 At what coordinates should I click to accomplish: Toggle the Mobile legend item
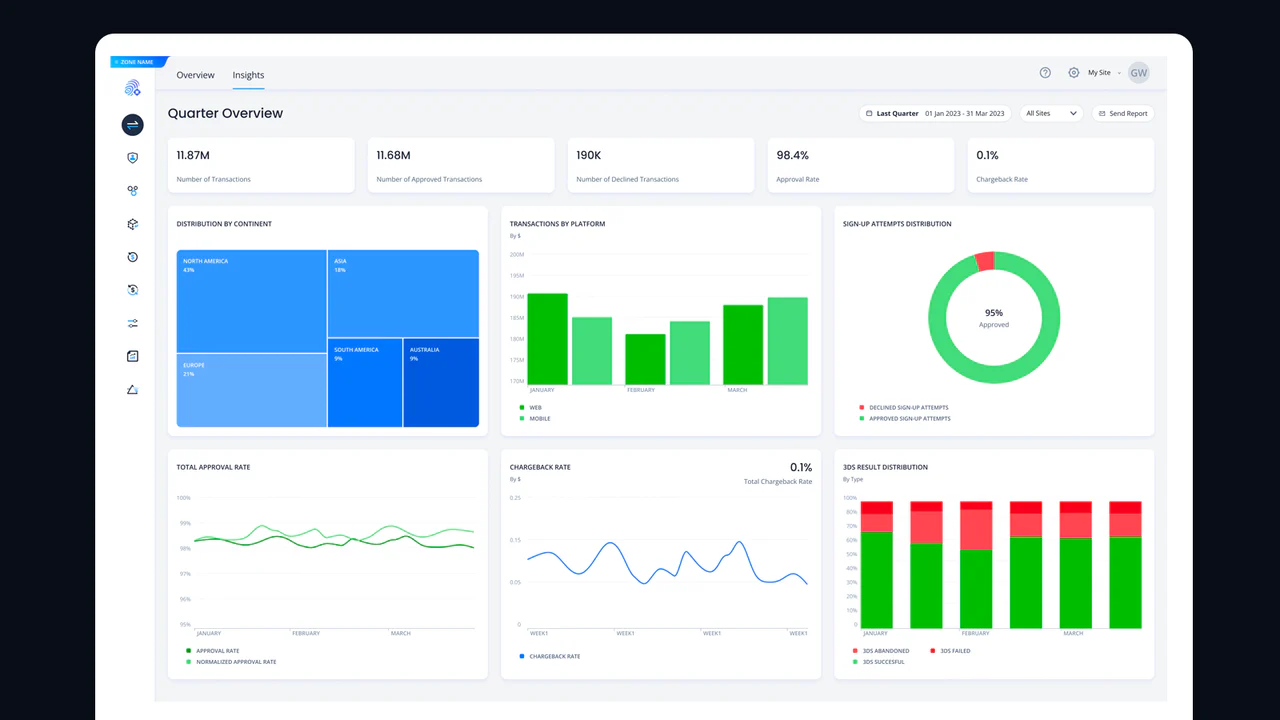535,418
